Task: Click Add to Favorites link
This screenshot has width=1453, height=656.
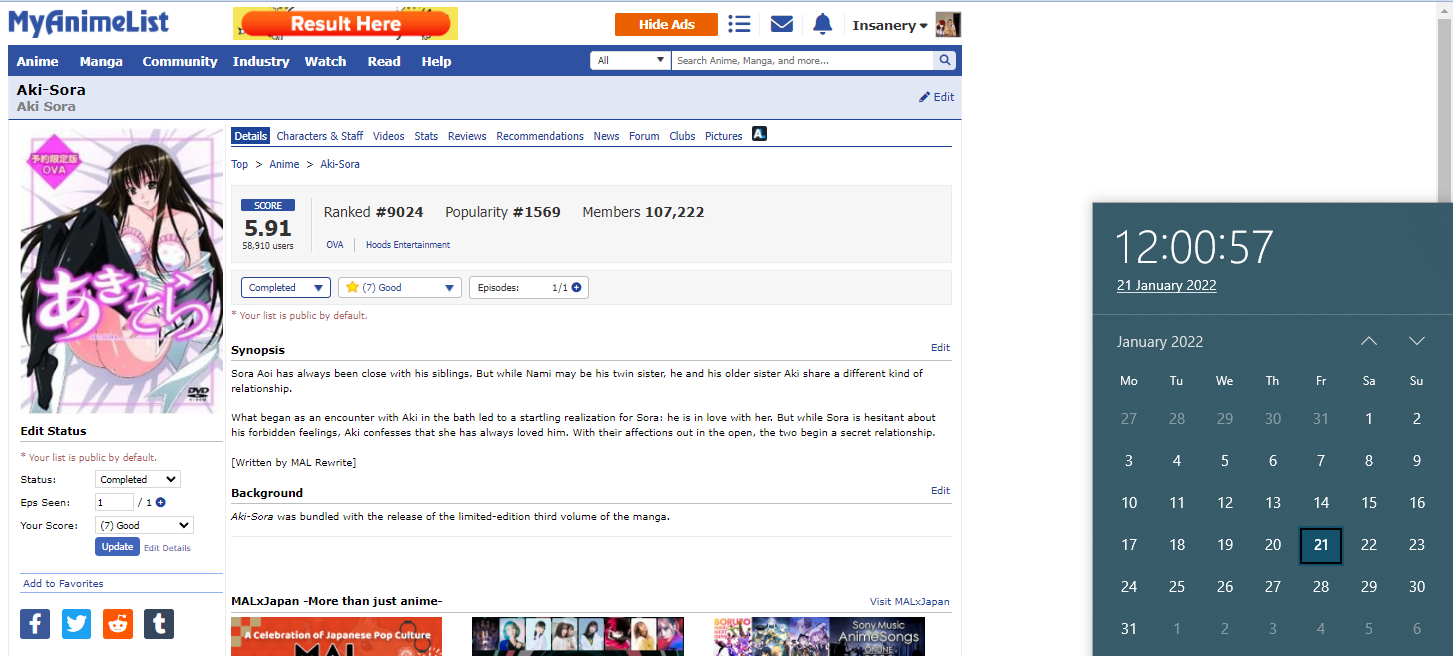Action: coord(63,584)
